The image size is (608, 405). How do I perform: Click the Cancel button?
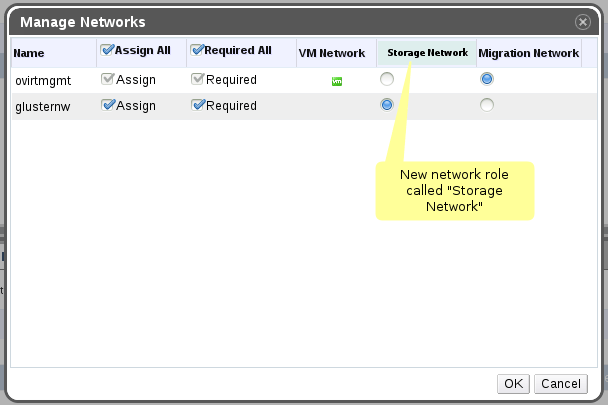point(560,383)
